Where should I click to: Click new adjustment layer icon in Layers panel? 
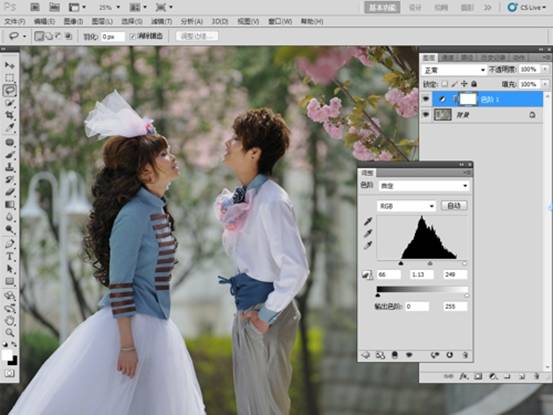pos(493,377)
